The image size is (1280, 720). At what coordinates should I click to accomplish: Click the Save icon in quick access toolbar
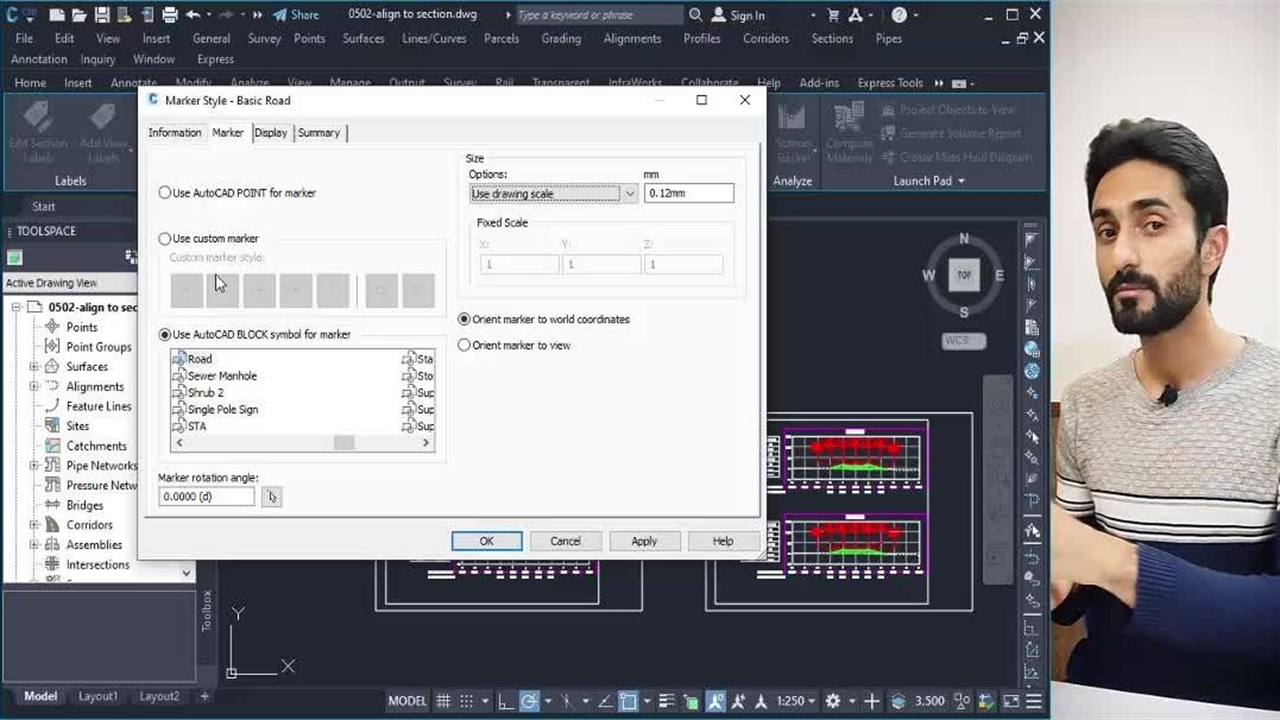102,15
